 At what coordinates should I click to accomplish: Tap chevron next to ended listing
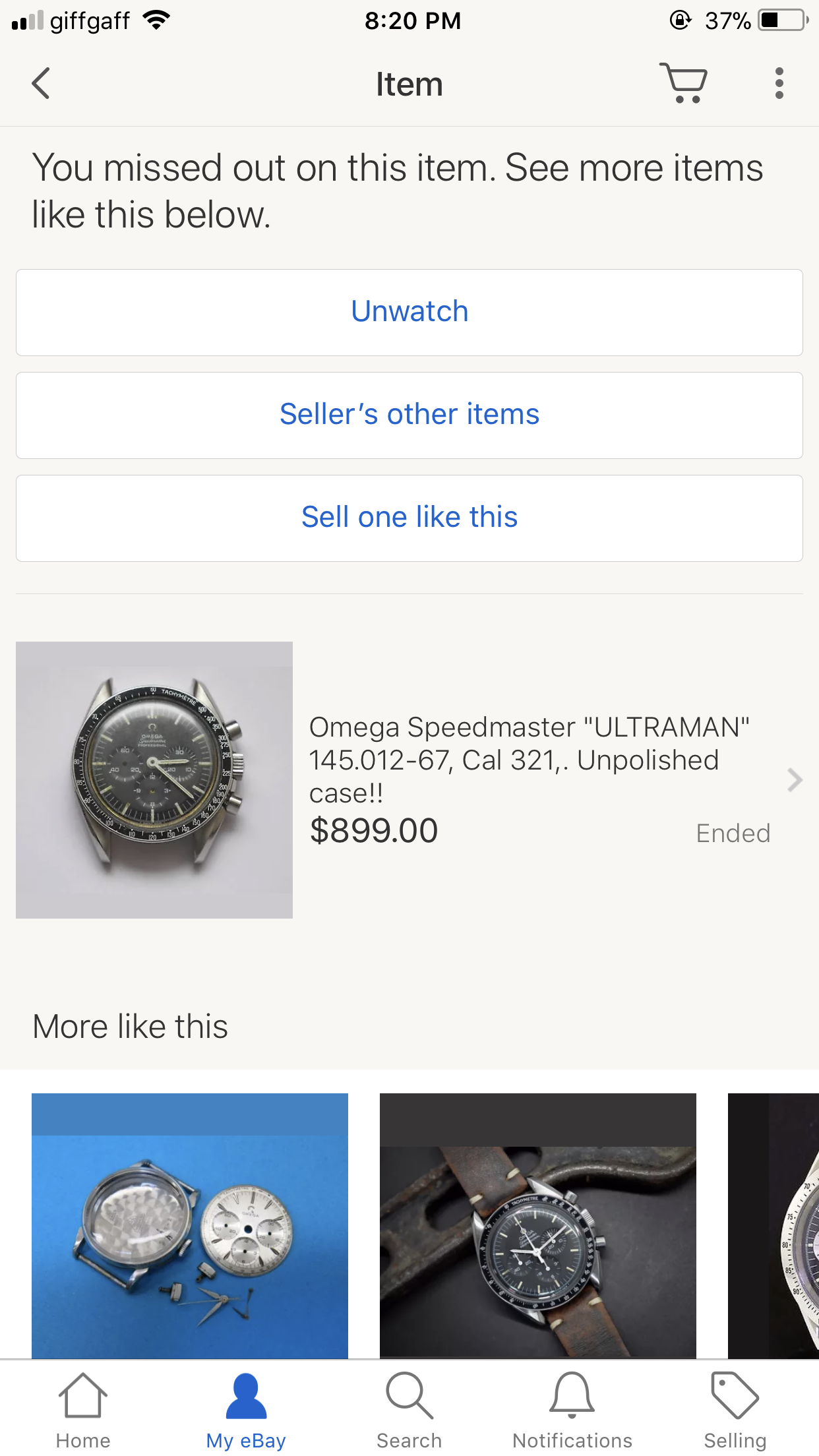(795, 780)
